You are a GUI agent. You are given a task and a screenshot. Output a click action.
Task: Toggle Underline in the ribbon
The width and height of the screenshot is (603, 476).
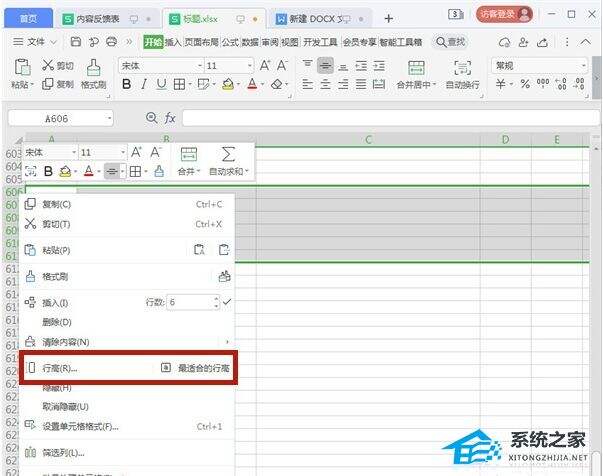(162, 84)
